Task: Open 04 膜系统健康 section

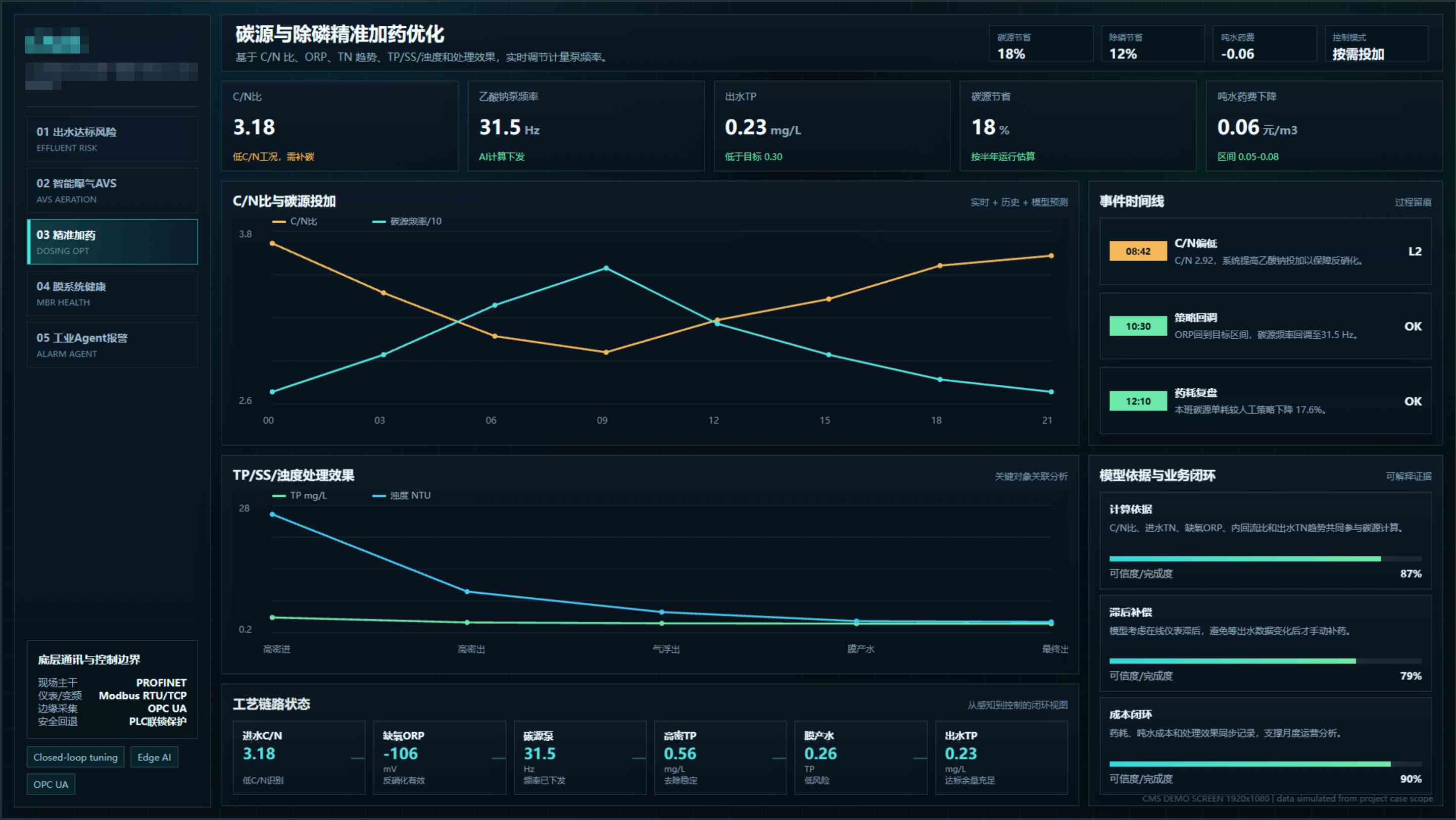Action: click(x=112, y=294)
